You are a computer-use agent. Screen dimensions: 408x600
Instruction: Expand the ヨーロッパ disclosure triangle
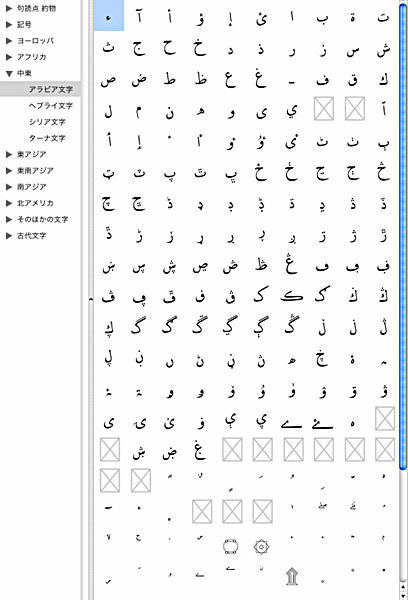coord(9,41)
